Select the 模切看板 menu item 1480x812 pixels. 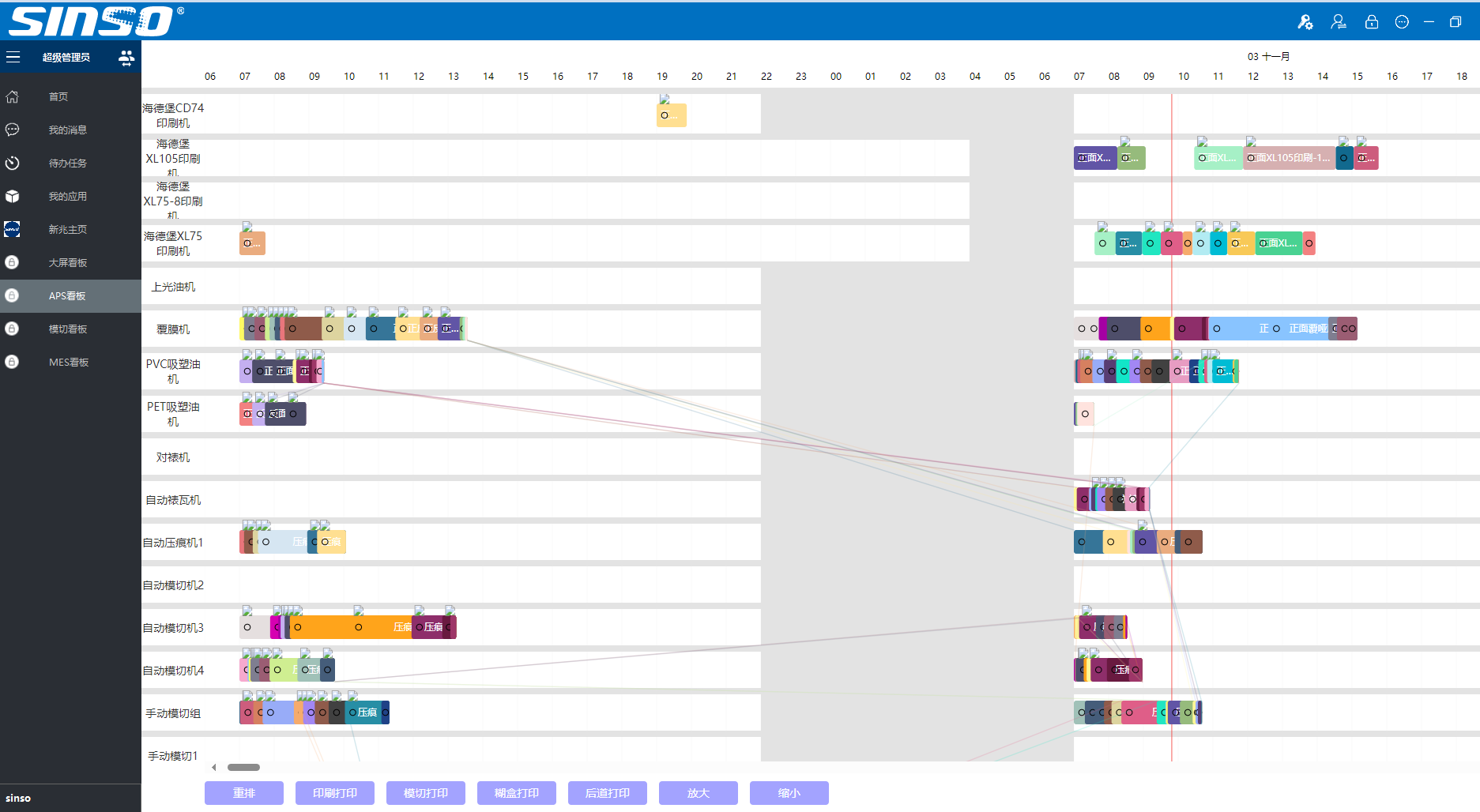tap(70, 329)
